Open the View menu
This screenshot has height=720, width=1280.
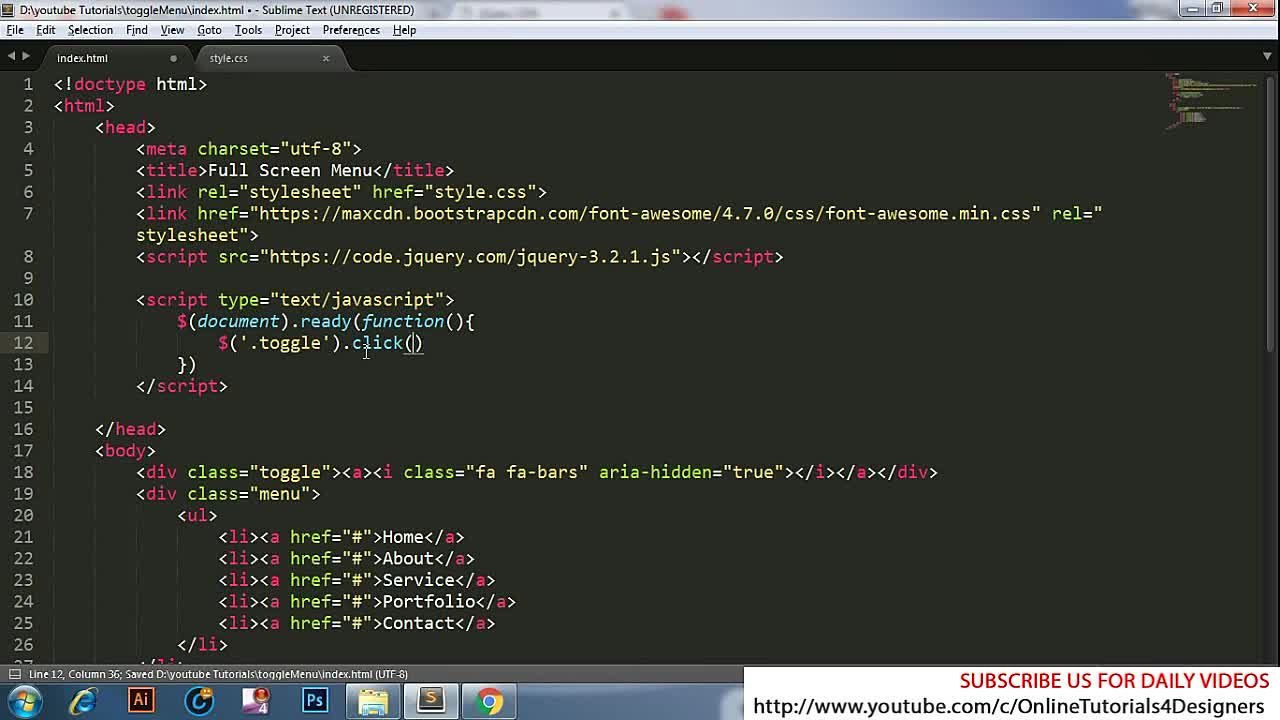(172, 30)
